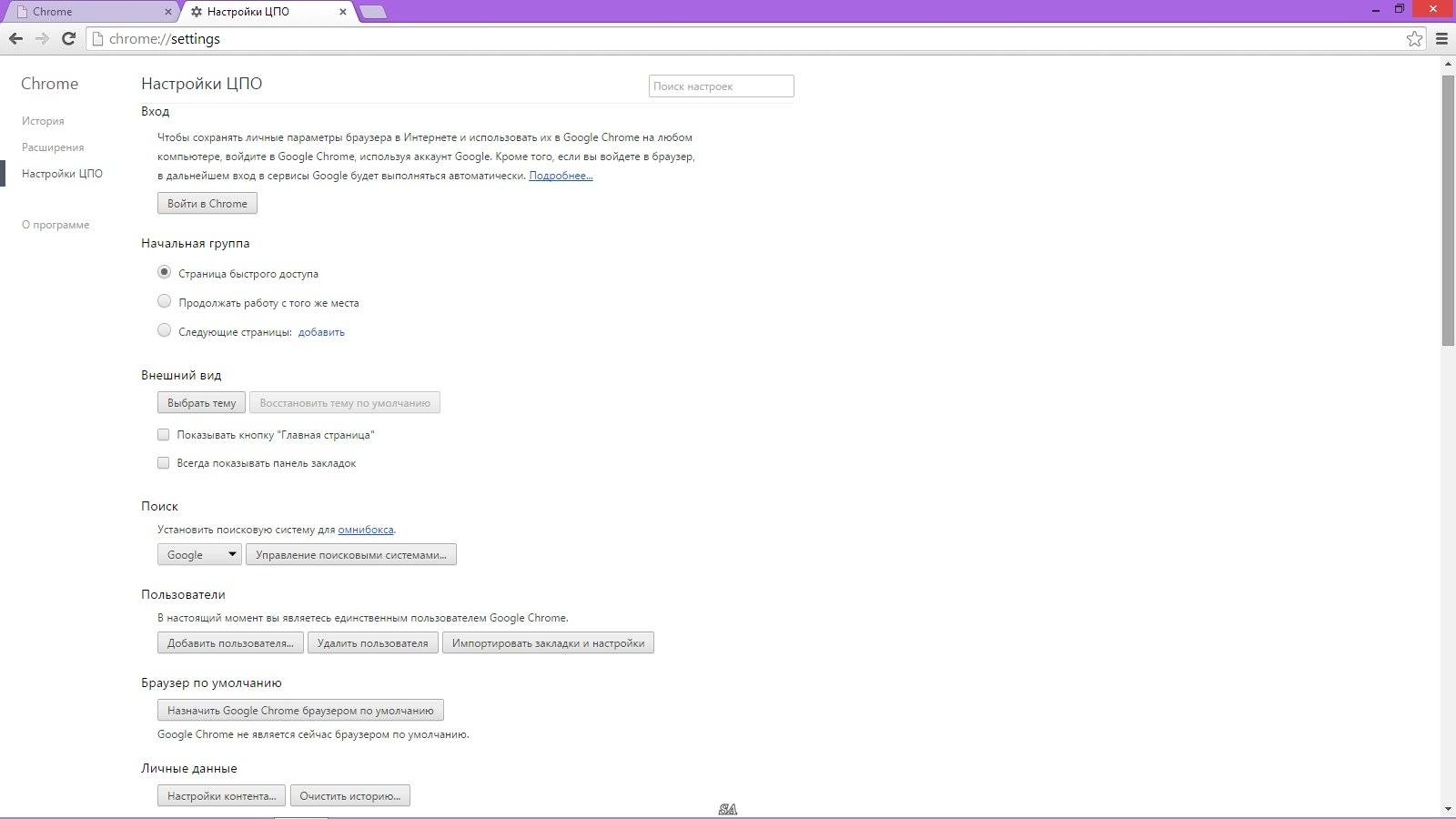Open the Google search engine dropdown
Viewport: 1456px width, 819px height.
(199, 554)
